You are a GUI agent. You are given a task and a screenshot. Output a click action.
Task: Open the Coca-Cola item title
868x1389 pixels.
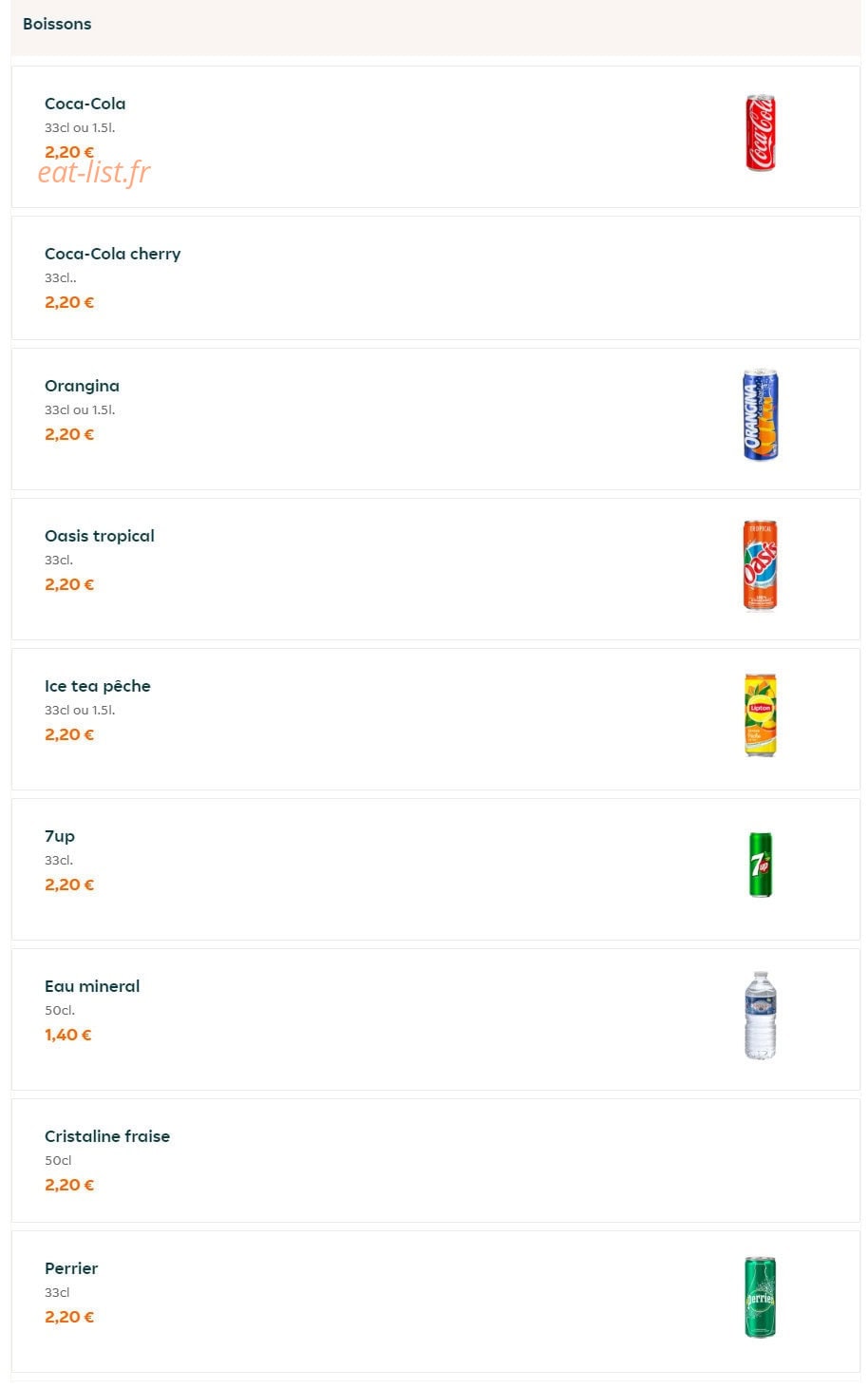click(x=85, y=104)
